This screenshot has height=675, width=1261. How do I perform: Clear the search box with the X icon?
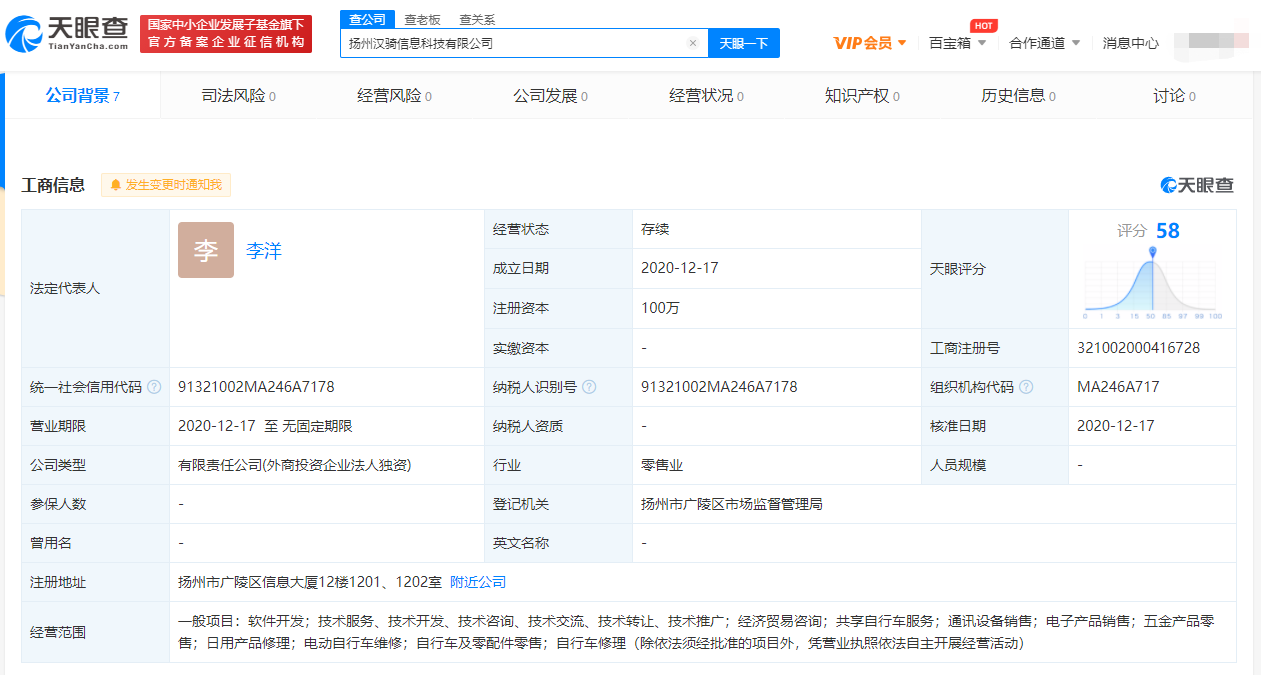(692, 43)
